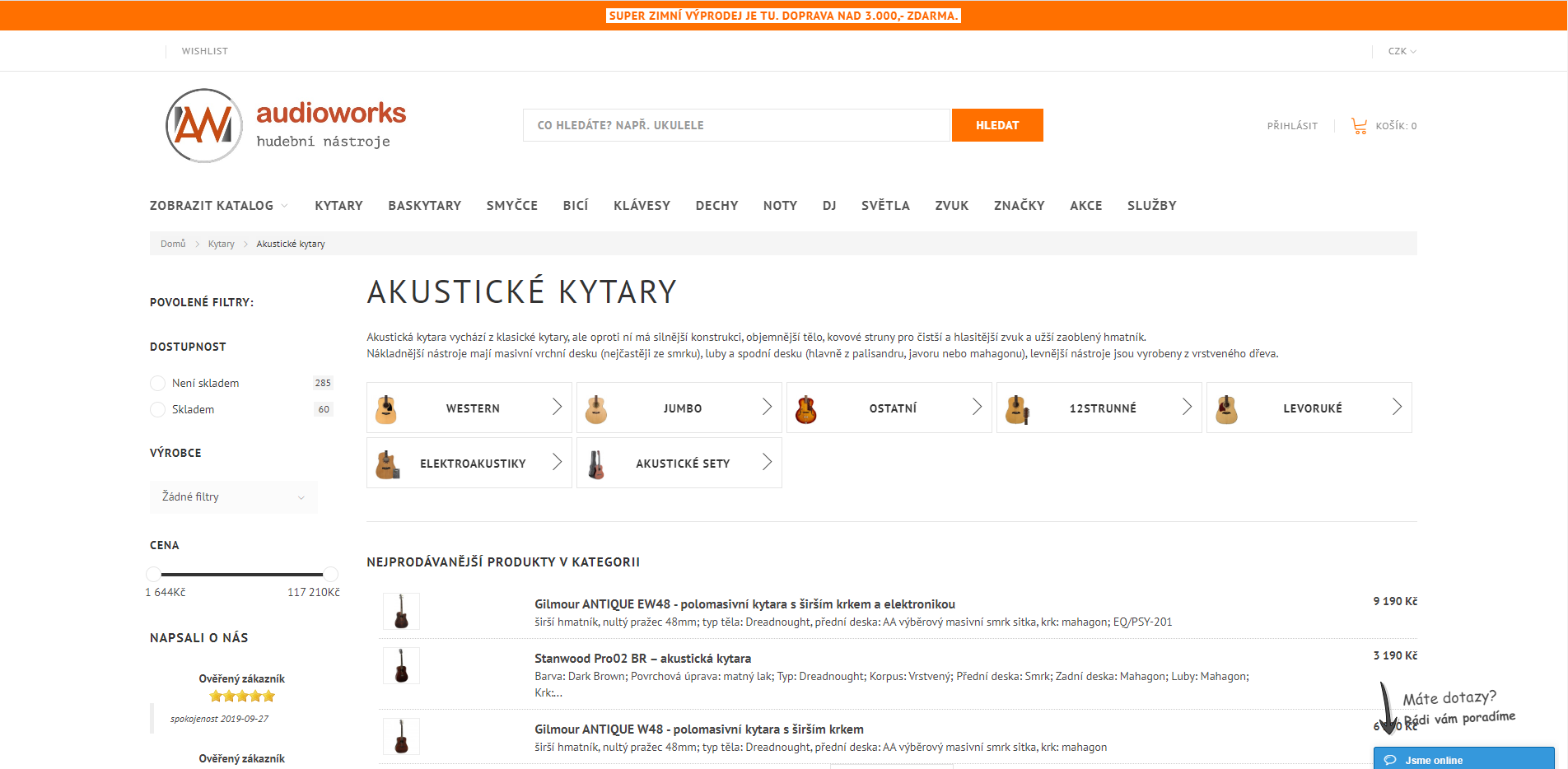Open the Přihlásit login link

coord(1292,126)
